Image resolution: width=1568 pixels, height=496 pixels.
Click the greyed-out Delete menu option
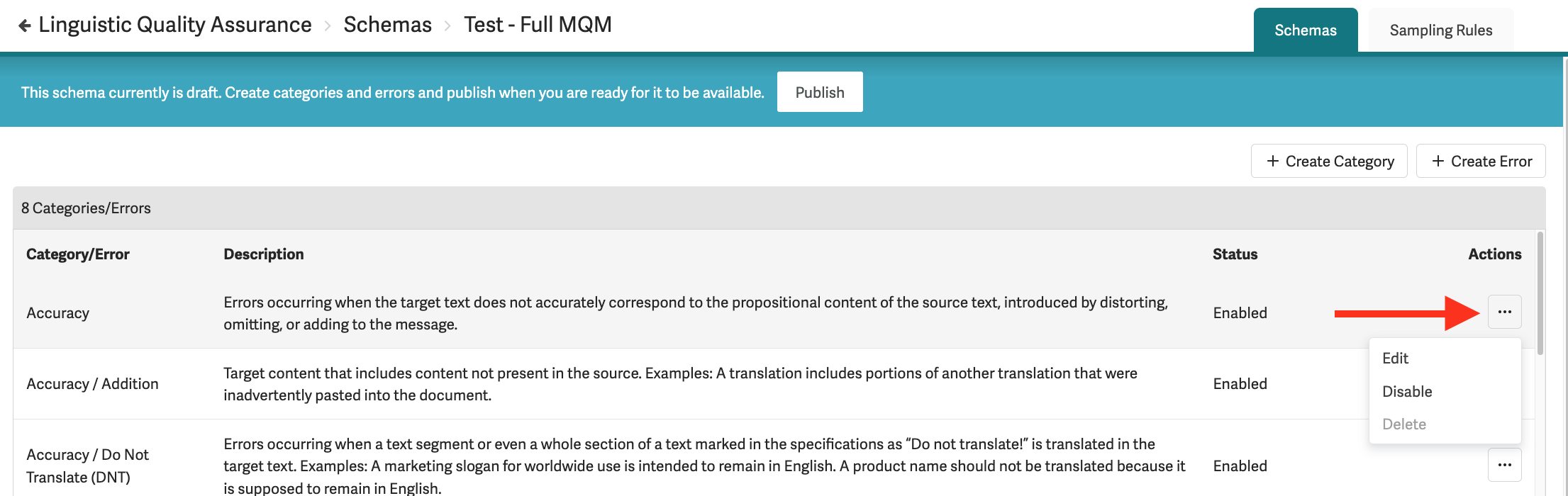1403,424
